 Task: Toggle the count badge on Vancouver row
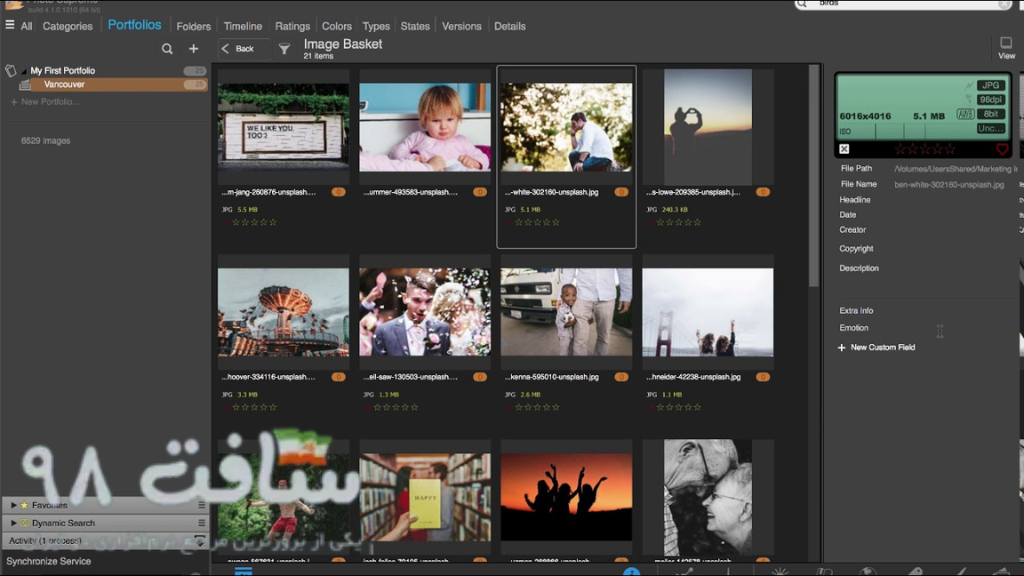point(194,85)
